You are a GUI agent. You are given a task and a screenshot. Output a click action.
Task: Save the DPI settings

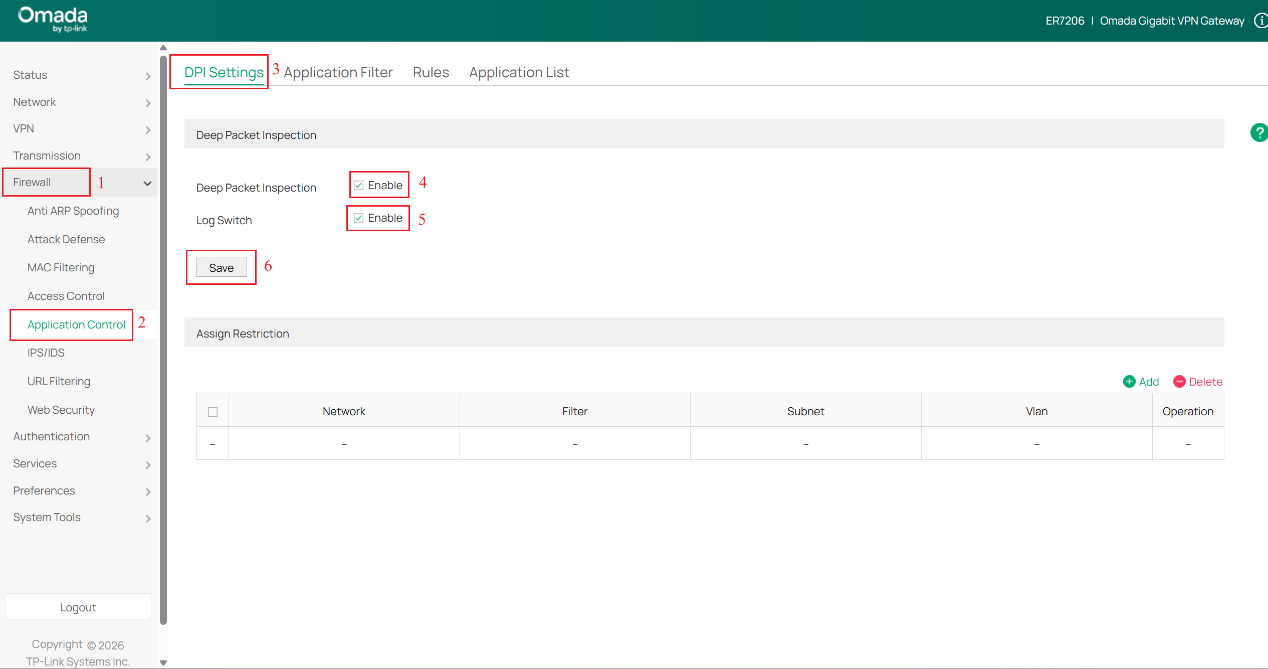[220, 267]
